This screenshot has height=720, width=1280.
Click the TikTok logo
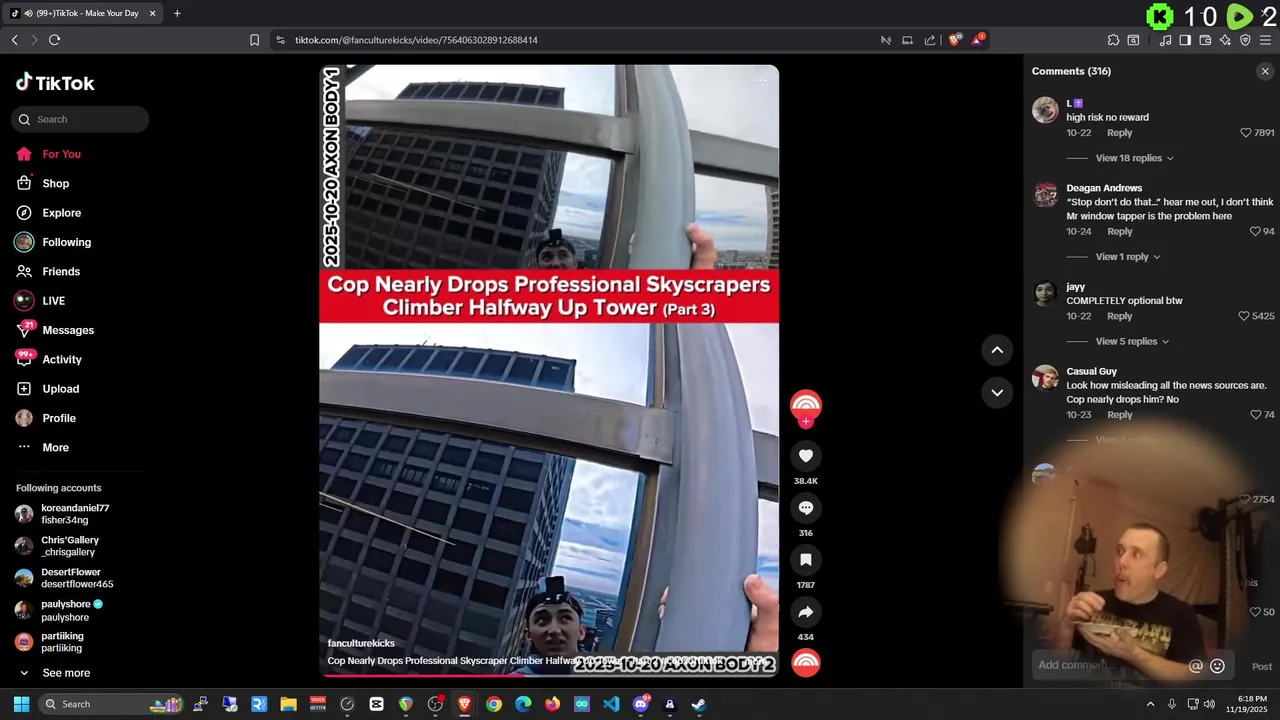55,83
